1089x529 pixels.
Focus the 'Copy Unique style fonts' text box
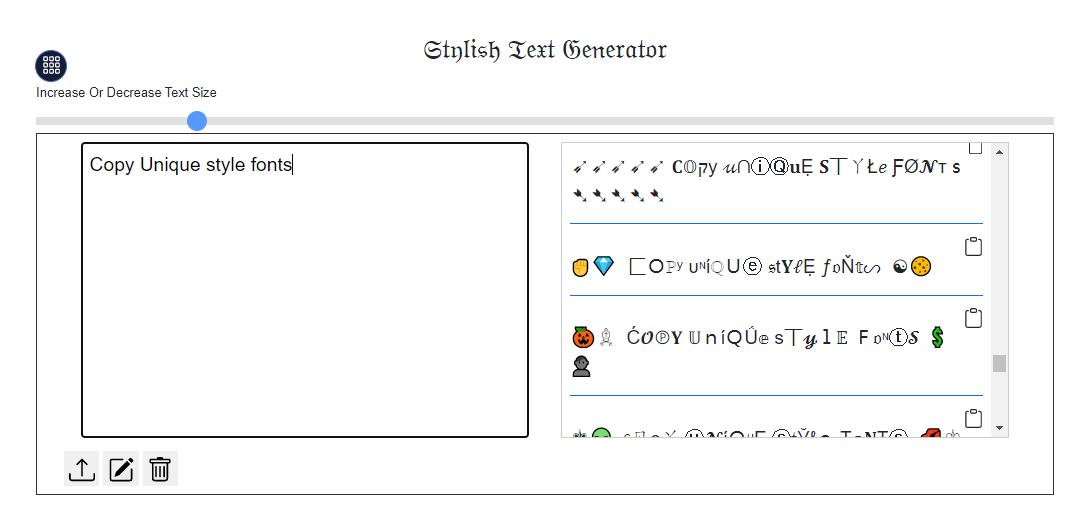[x=305, y=290]
